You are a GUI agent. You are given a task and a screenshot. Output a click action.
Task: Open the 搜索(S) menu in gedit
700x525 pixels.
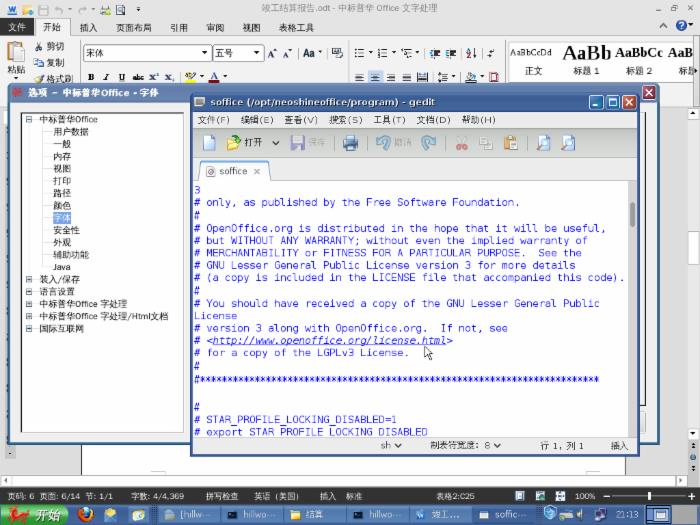pos(345,120)
